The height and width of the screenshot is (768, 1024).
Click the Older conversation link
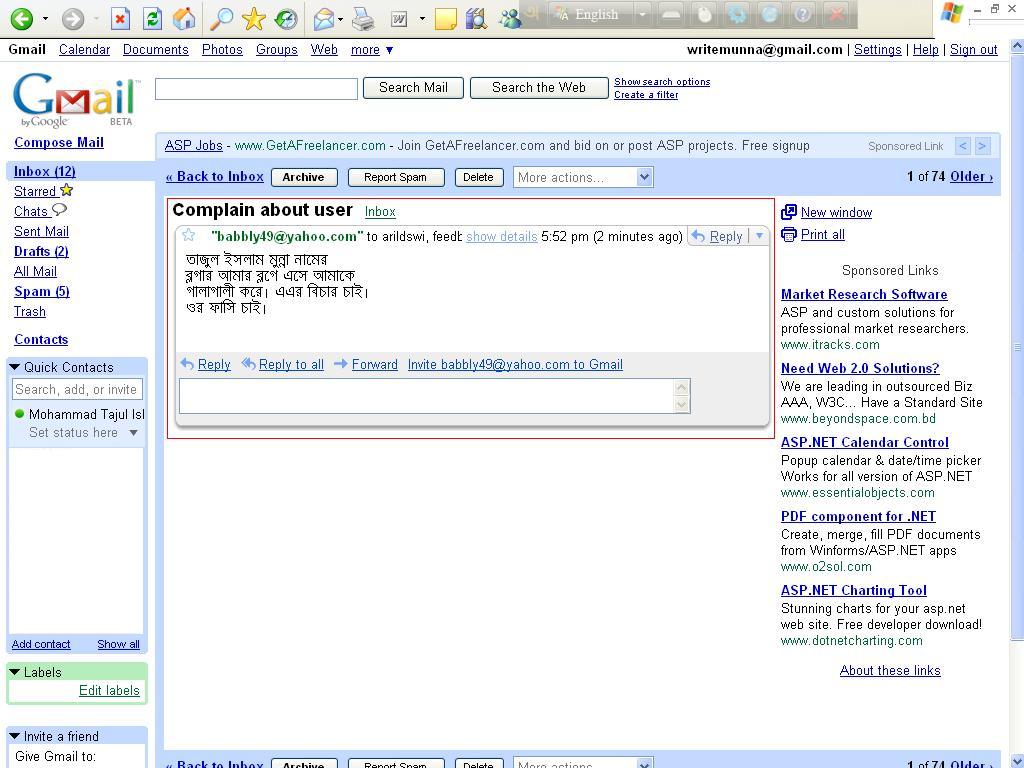tap(971, 176)
